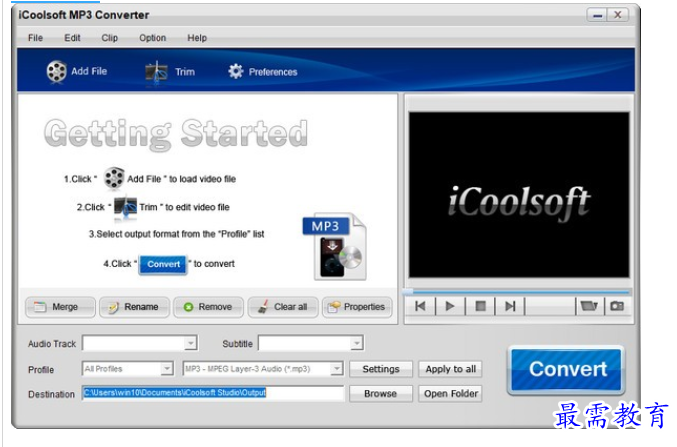Click text '3.Select output format from the "Profile" list'

tap(176, 234)
